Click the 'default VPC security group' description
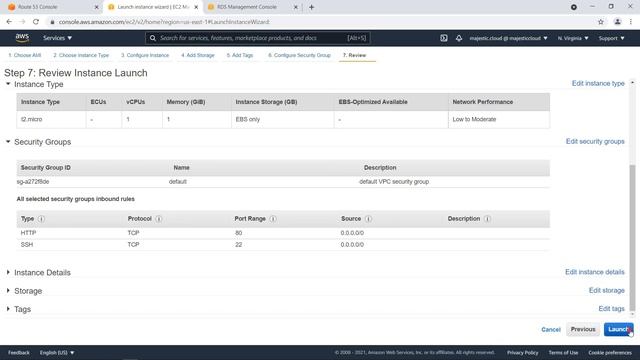Image resolution: width=640 pixels, height=360 pixels. pyautogui.click(x=394, y=182)
